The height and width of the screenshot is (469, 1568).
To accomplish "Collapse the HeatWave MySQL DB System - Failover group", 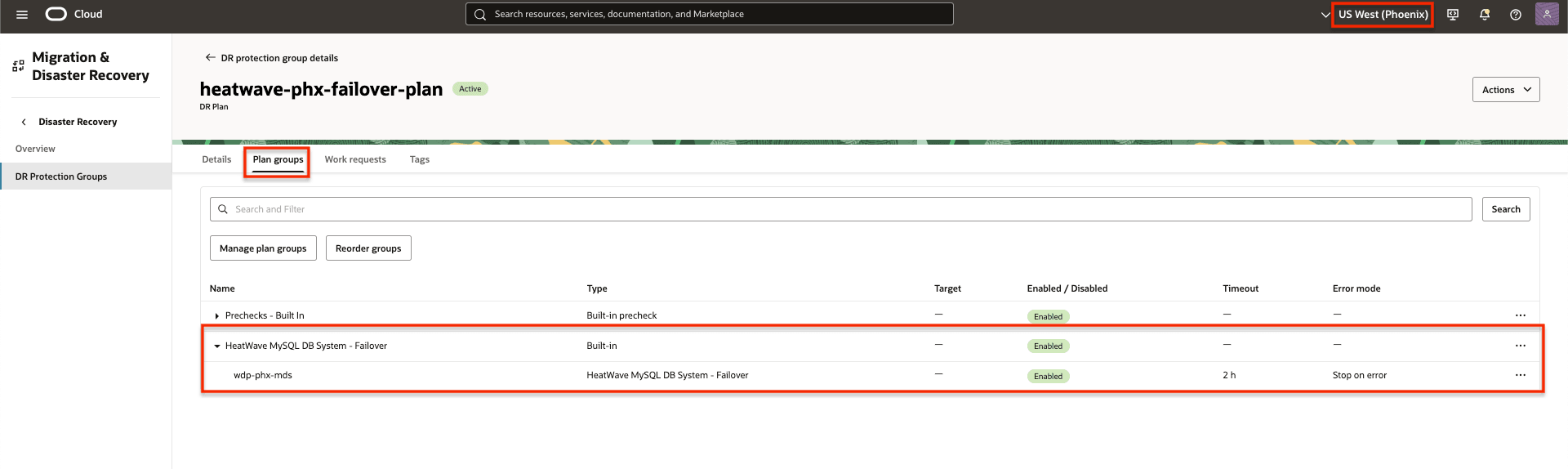I will 216,346.
